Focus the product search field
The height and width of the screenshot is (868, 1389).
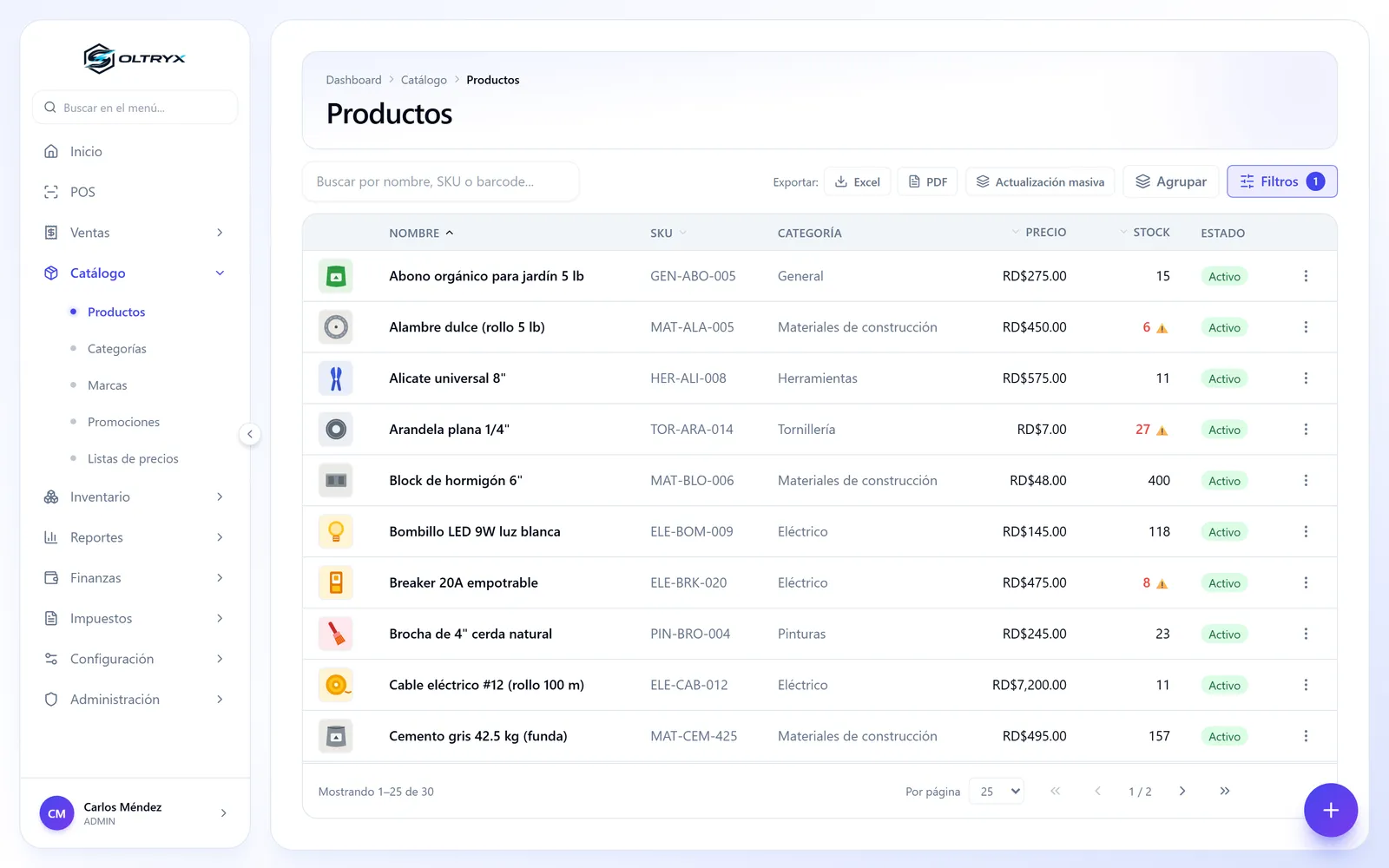(x=441, y=181)
